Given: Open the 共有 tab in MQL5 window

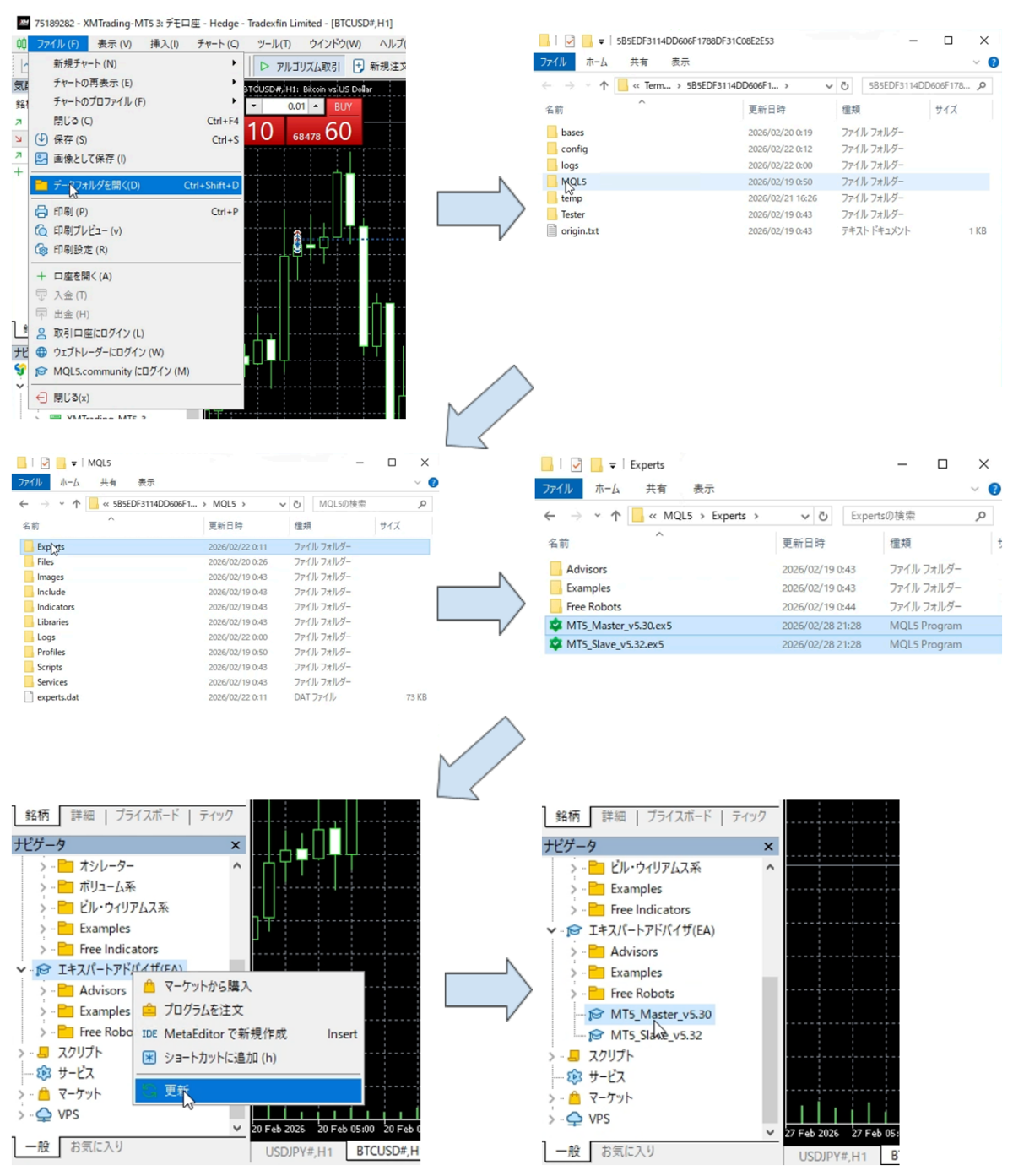Looking at the screenshot, I should 108,483.
